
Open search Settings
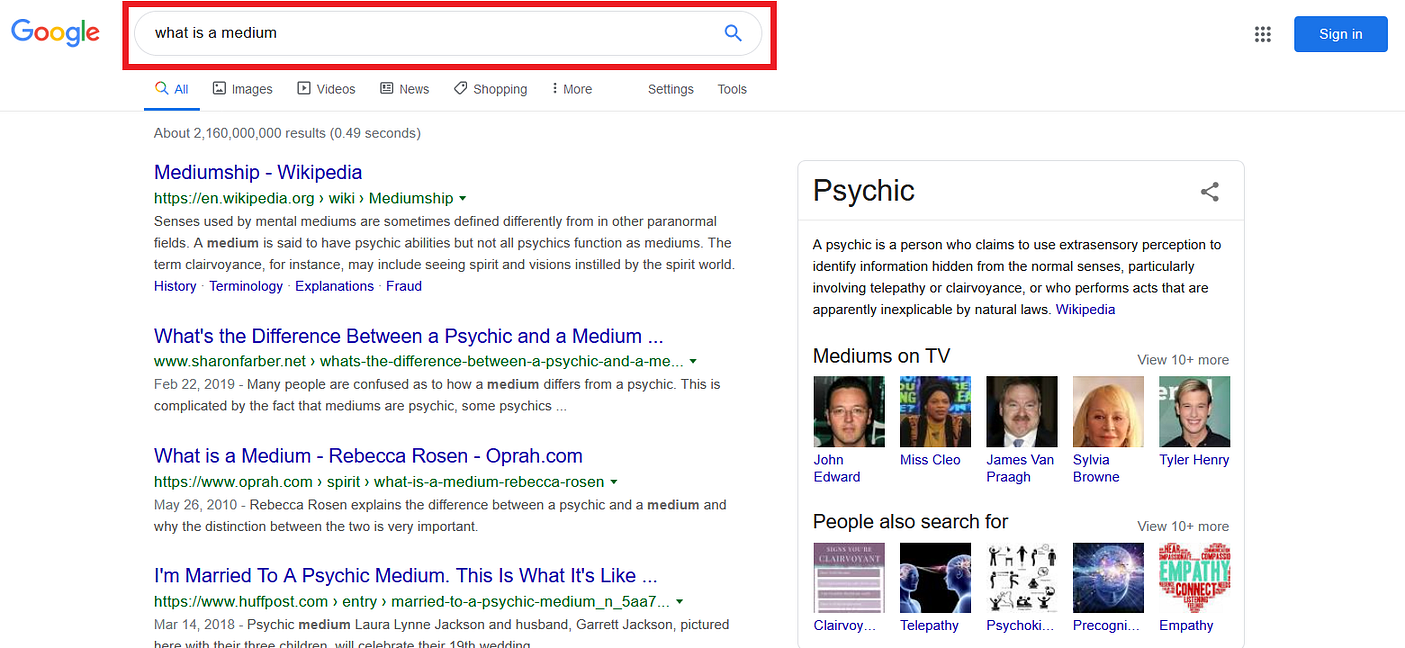pyautogui.click(x=671, y=89)
